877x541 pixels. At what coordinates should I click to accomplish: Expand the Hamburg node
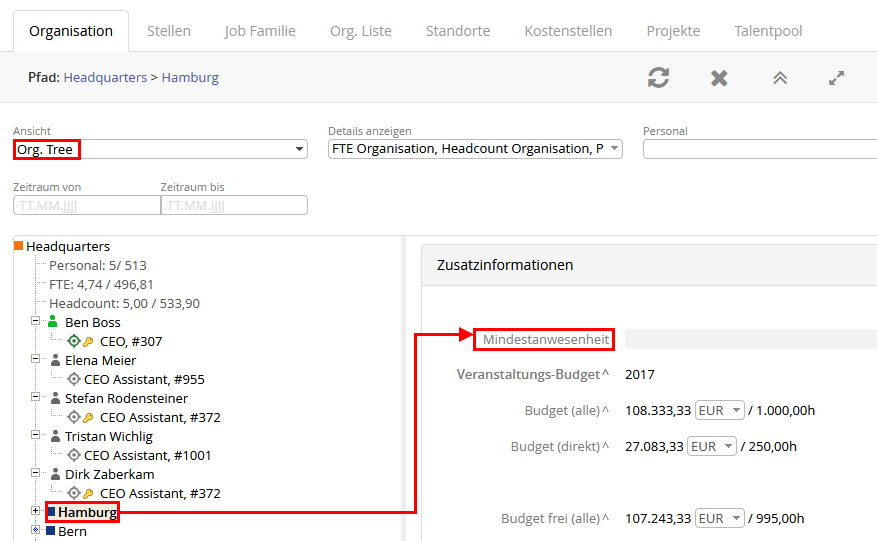pyautogui.click(x=35, y=511)
